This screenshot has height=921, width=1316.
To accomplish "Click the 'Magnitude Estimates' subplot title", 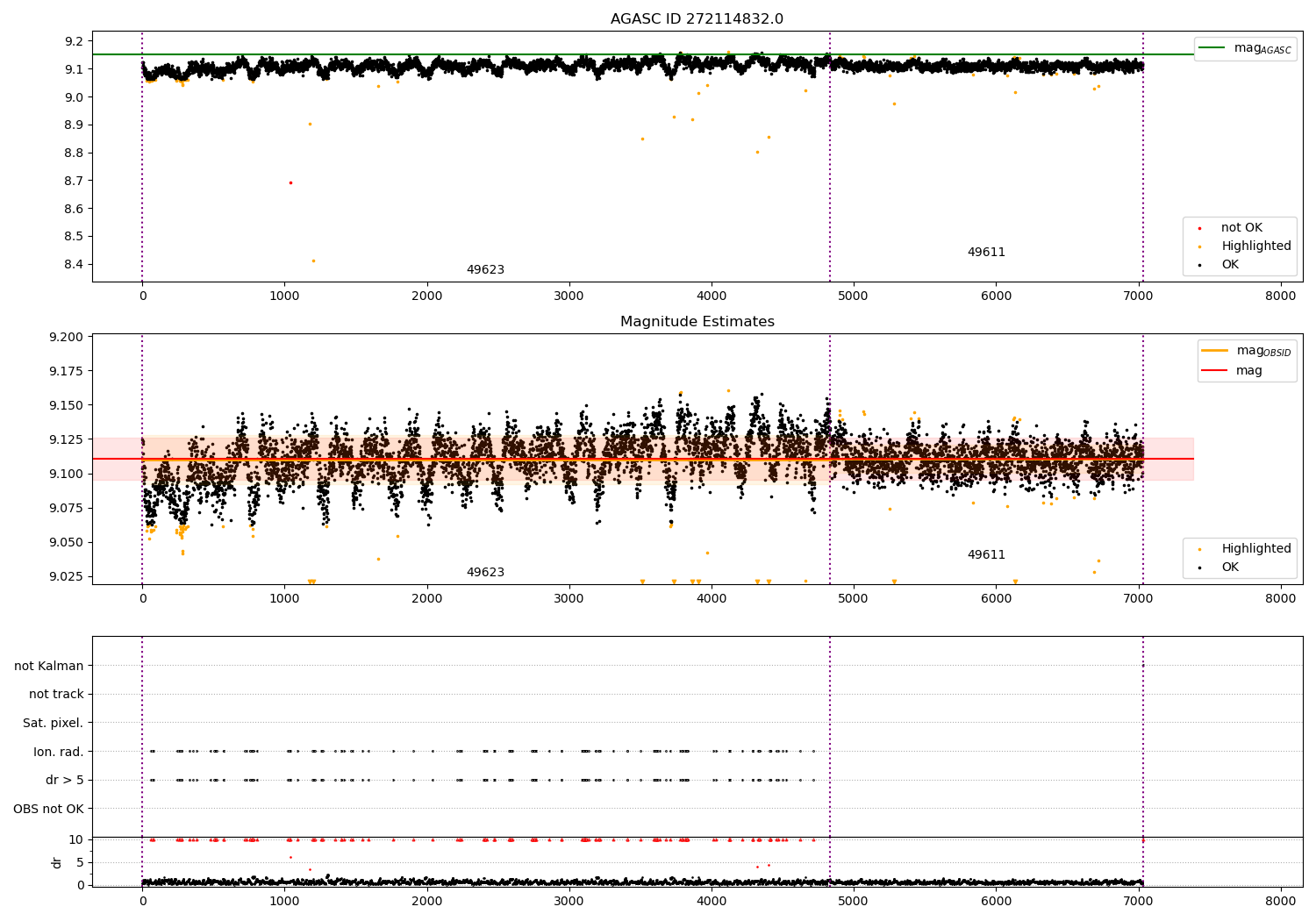I will (697, 322).
